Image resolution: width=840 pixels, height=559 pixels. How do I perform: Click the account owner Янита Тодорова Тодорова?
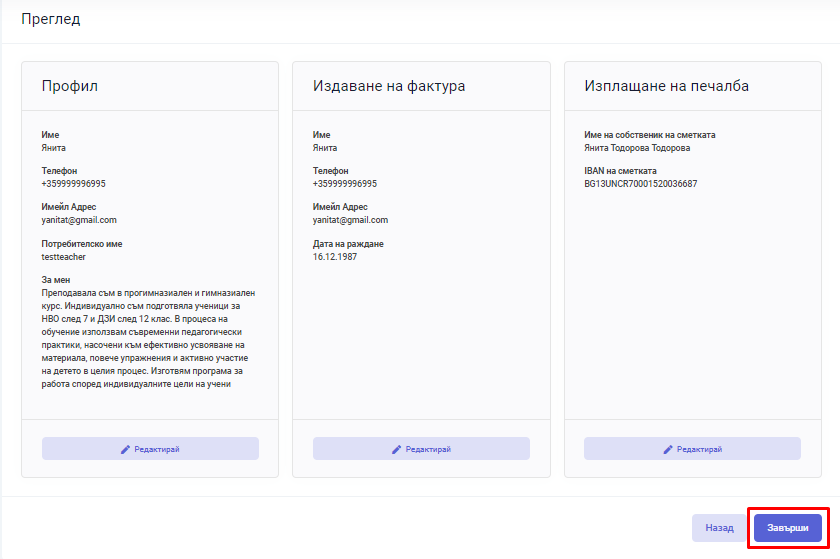pos(637,148)
